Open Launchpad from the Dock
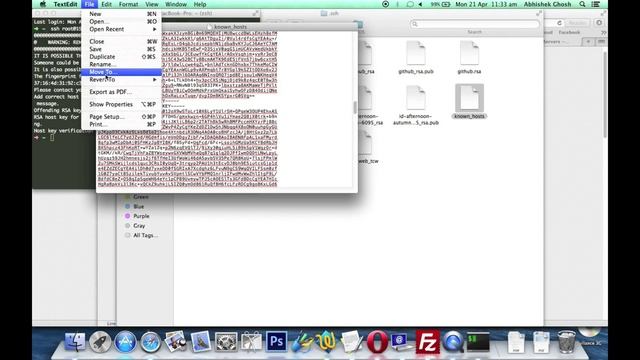 click(x=100, y=342)
